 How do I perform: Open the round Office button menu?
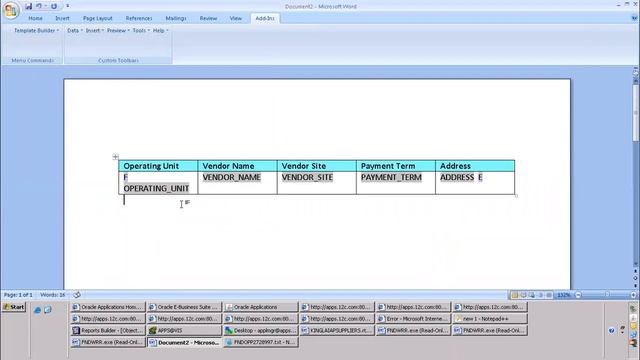11,10
